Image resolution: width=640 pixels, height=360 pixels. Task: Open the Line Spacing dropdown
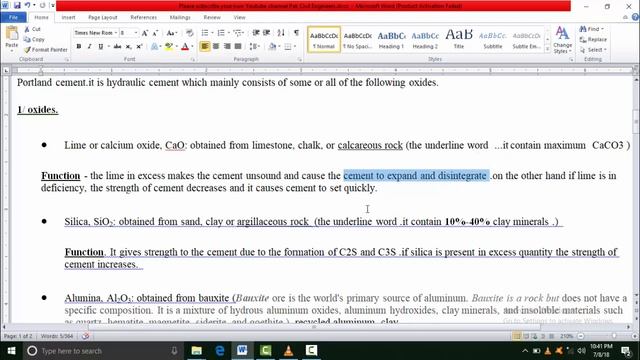(254, 47)
